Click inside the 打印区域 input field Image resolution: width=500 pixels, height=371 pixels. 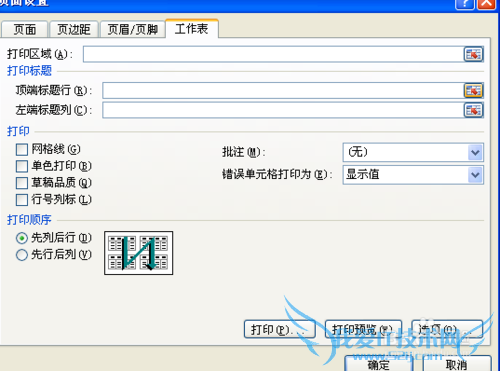click(273, 54)
